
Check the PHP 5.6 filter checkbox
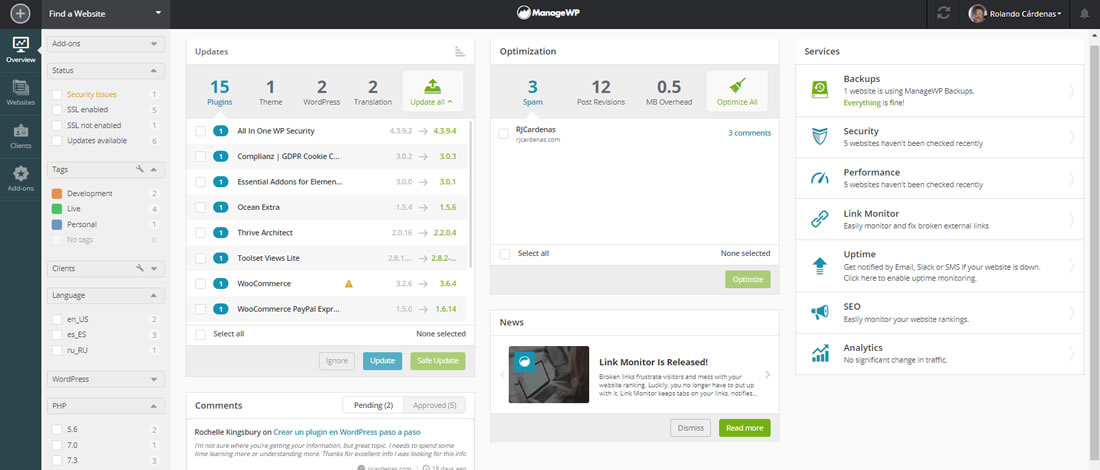(57, 429)
